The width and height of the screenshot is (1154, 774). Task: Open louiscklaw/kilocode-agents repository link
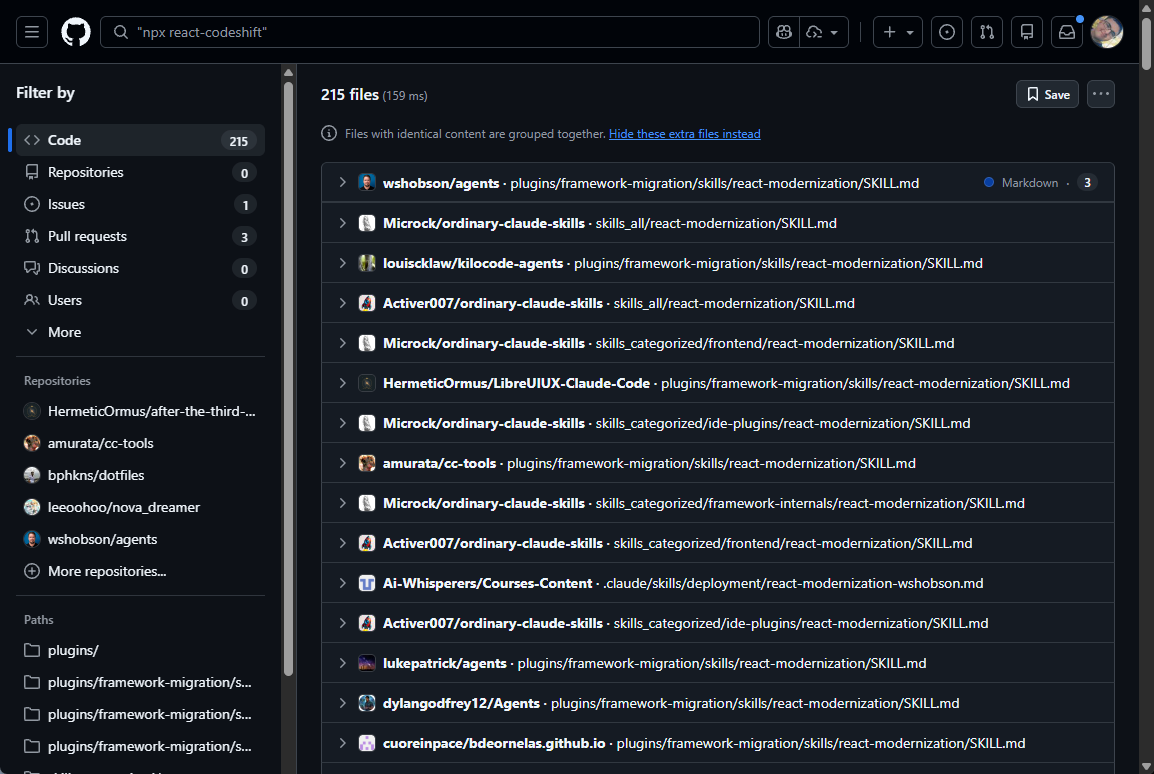(x=472, y=263)
